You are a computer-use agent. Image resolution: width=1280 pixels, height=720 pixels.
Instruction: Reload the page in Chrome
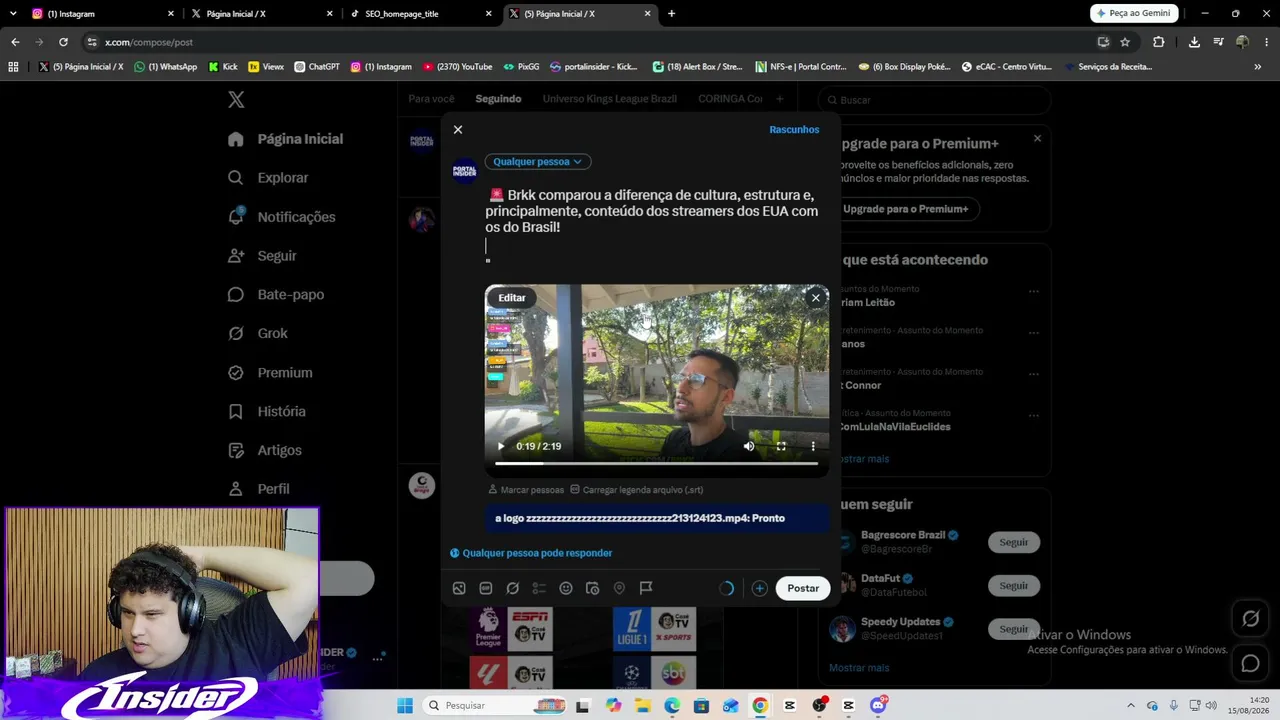point(63,42)
